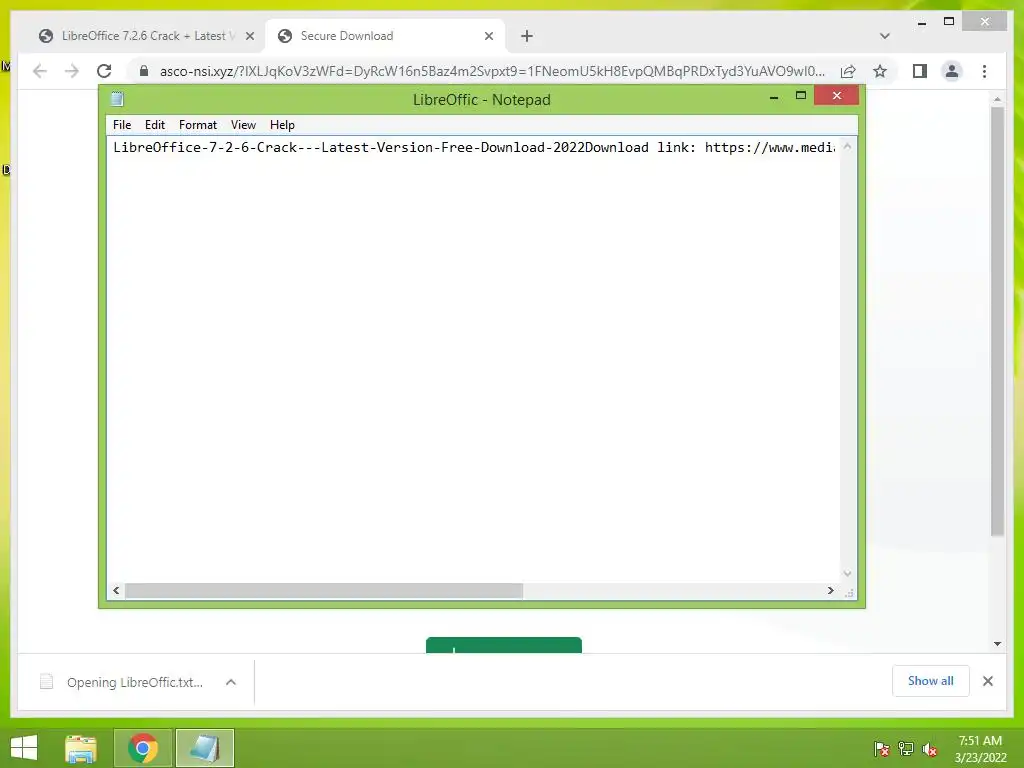Click the muted volume tray icon
This screenshot has width=1024, height=768.
pos(930,749)
